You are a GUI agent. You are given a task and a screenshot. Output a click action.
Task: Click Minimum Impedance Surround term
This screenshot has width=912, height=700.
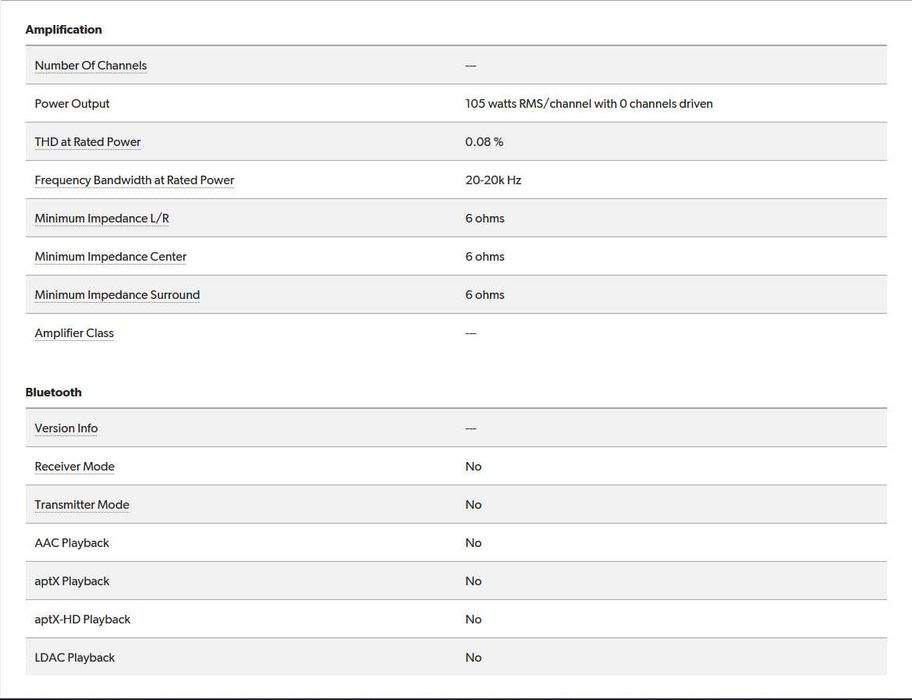[x=117, y=295]
